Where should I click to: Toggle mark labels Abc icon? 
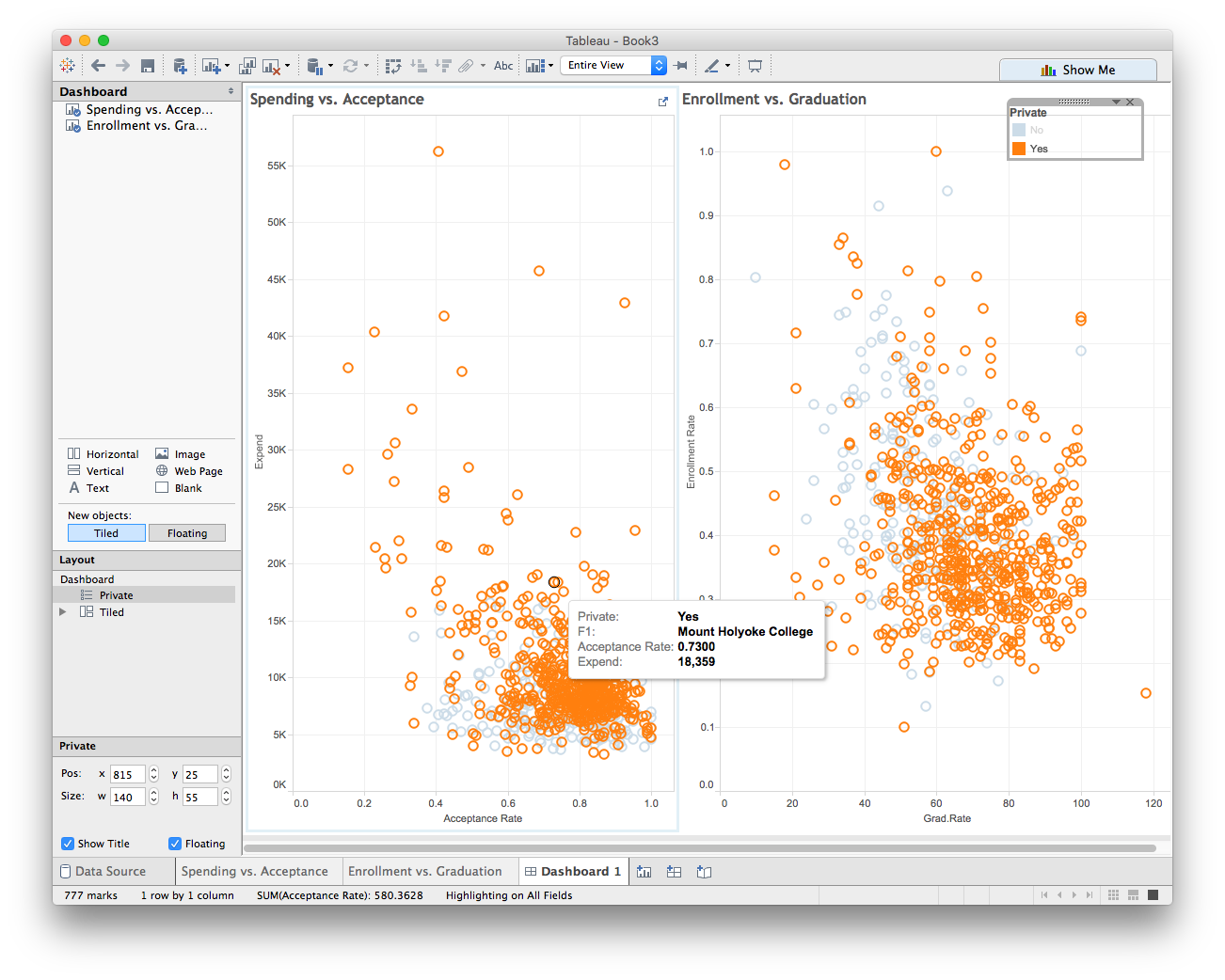click(503, 66)
